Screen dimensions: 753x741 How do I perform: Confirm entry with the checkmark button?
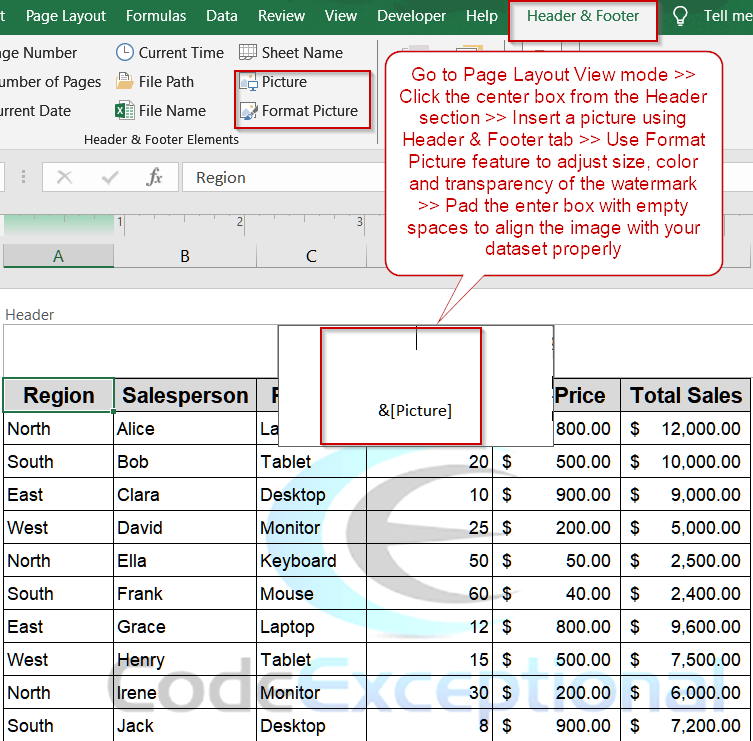109,178
